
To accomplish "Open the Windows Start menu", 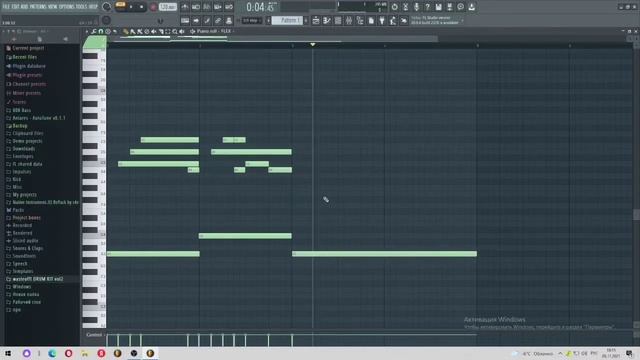I will pyautogui.click(x=8, y=353).
